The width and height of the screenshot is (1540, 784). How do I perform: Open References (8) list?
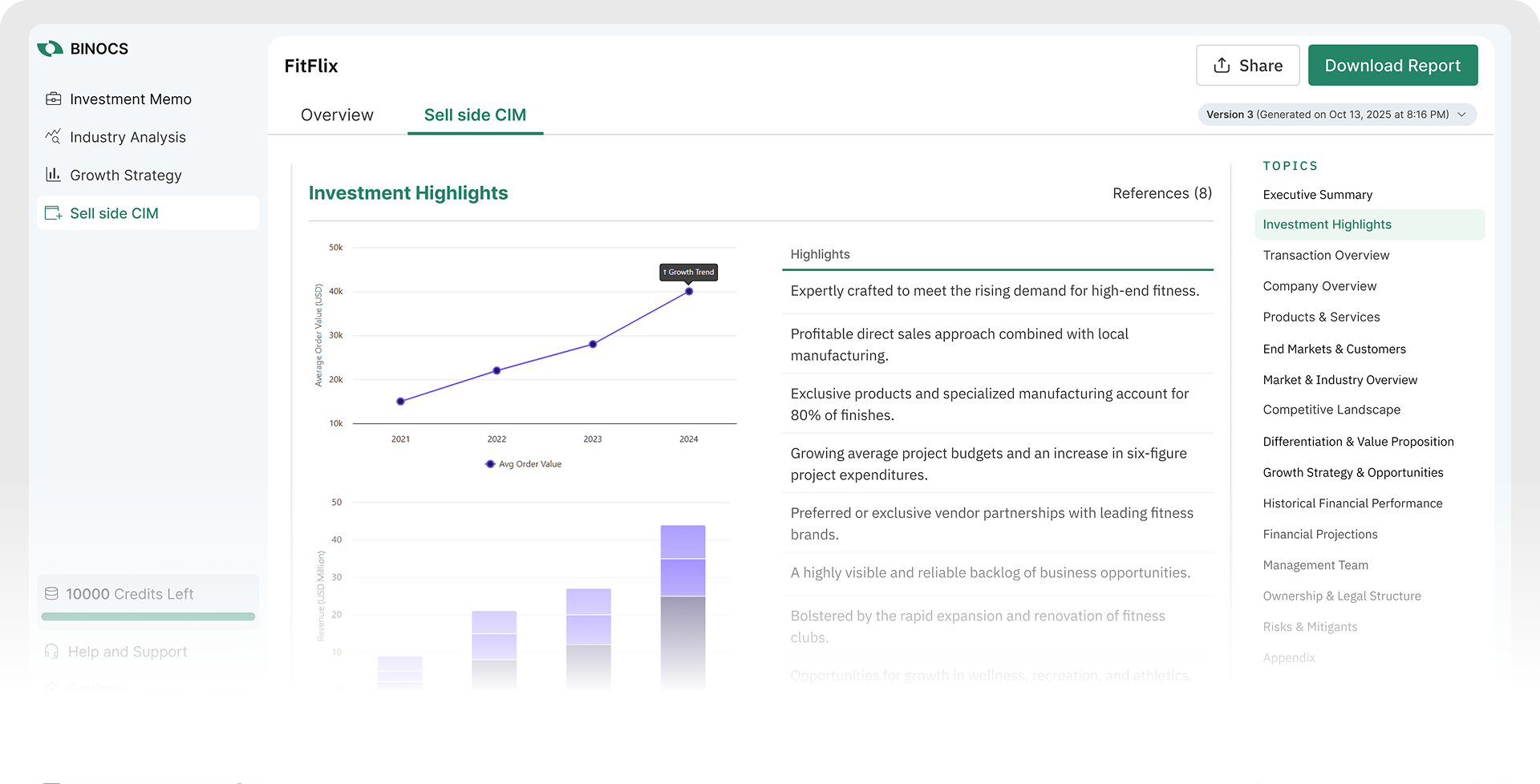(x=1161, y=193)
